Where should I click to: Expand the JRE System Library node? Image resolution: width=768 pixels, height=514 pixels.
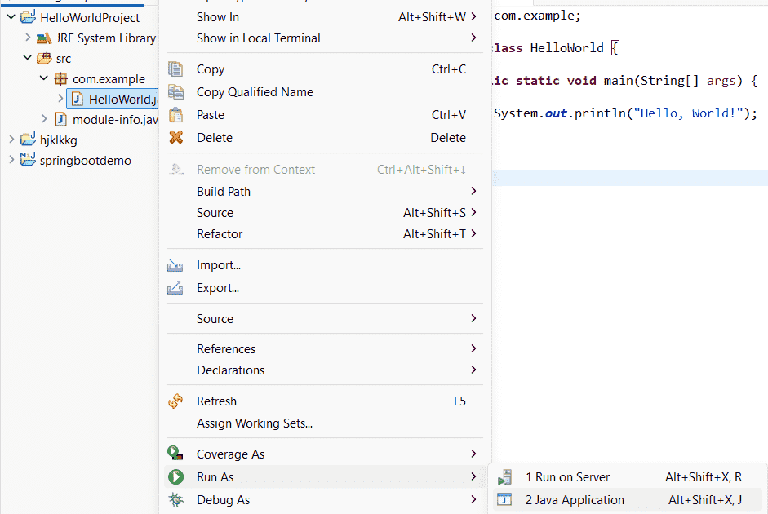tap(28, 37)
